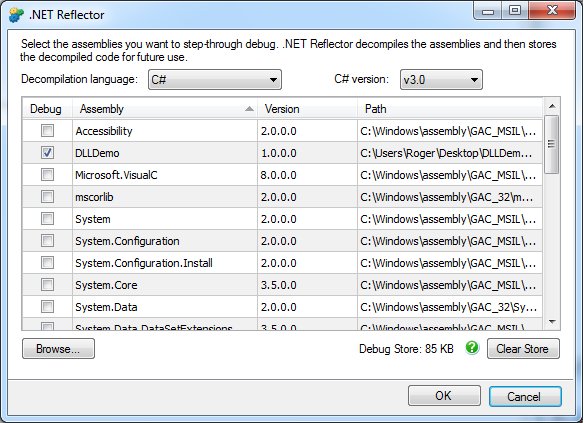The height and width of the screenshot is (423, 584).
Task: Sort by the Version column header
Action: [307, 109]
